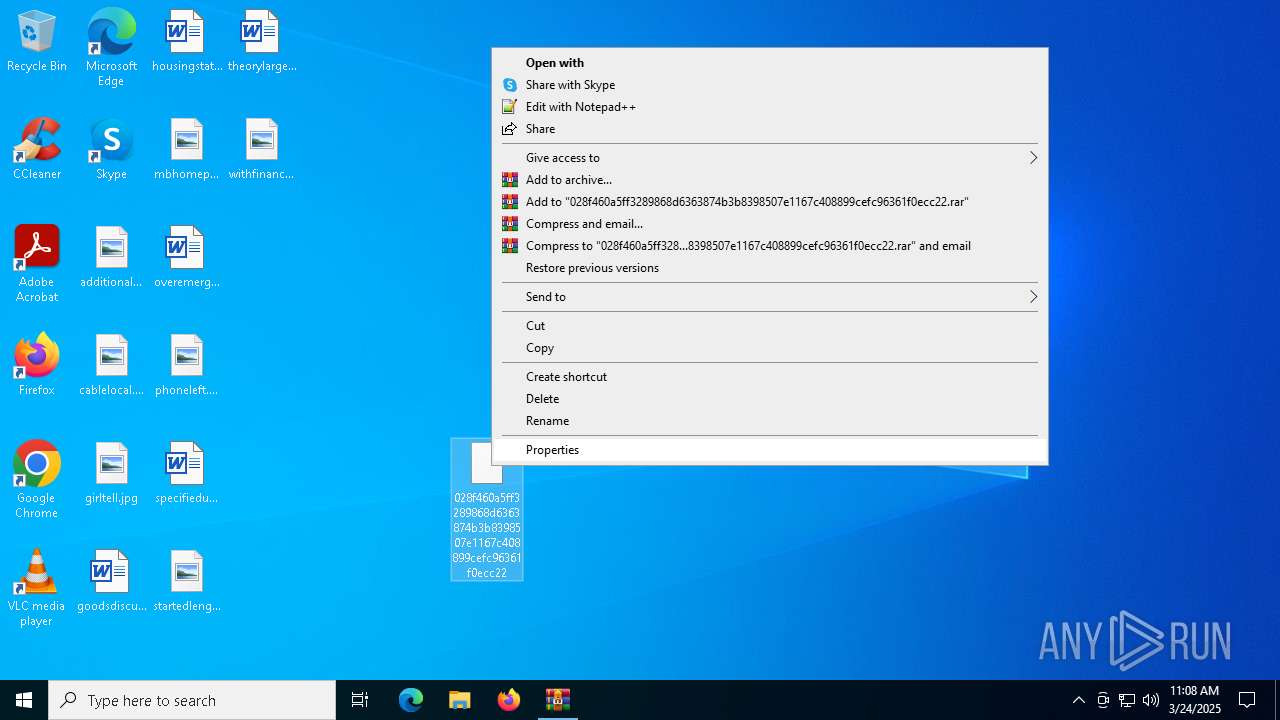Screen dimensions: 1280x720
Task: Open the Recycle Bin desktop icon
Action: (x=37, y=42)
